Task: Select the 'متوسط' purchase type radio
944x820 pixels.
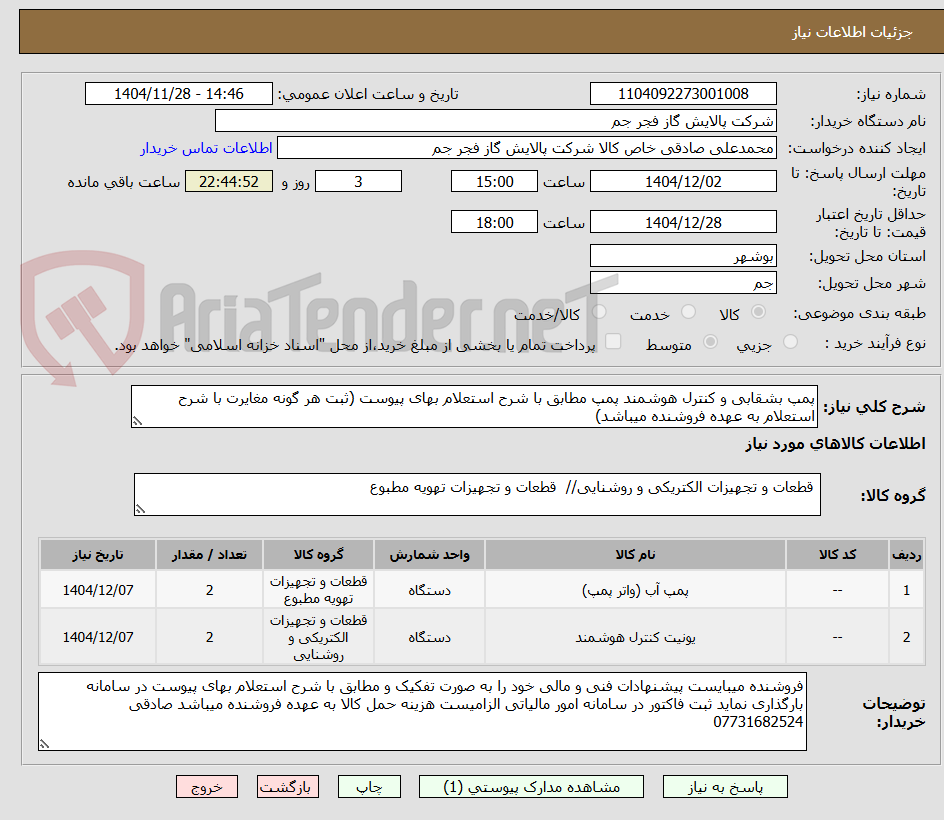Action: pyautogui.click(x=710, y=341)
